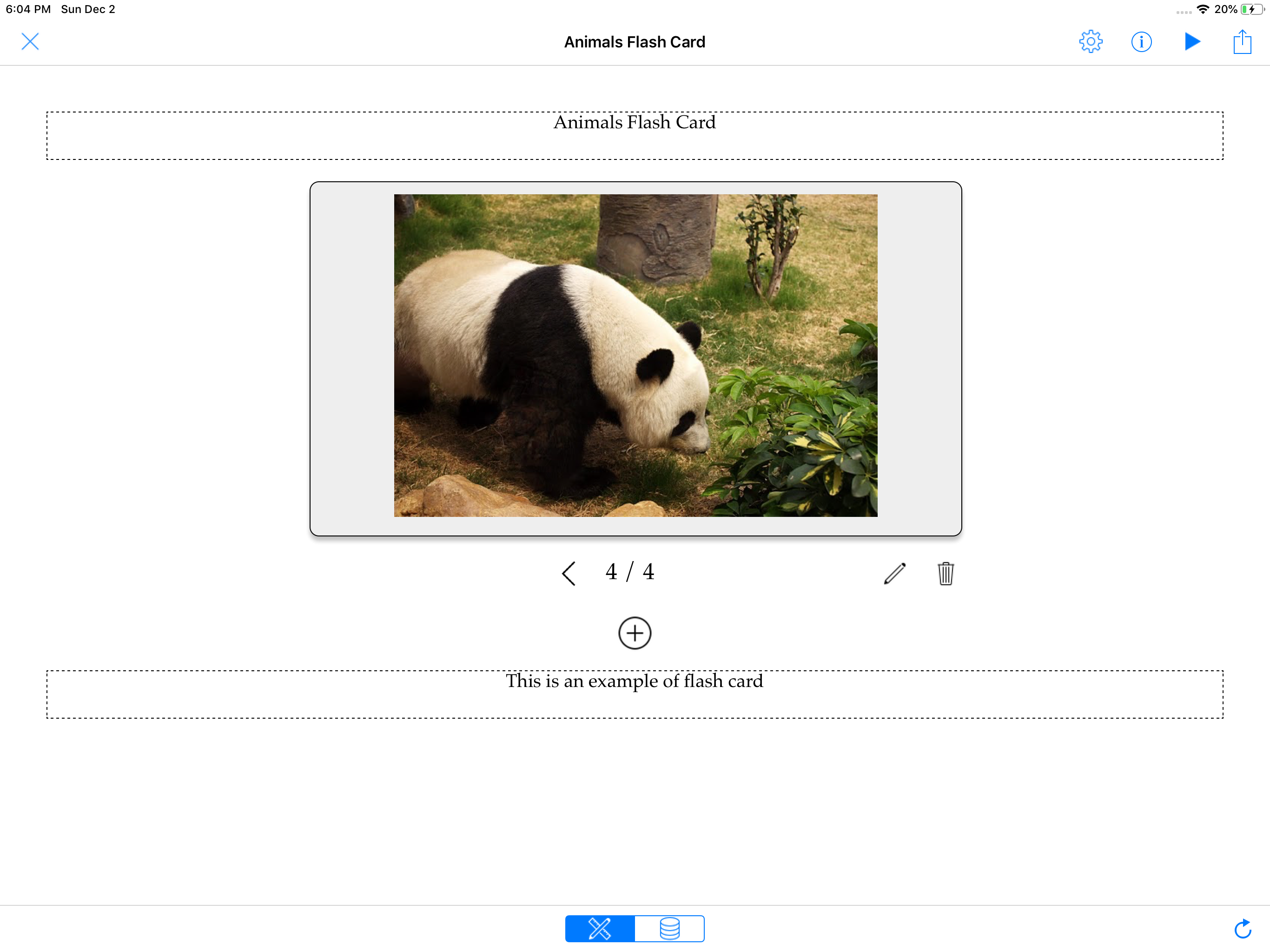Screen dimensions: 1270x952
Task: Delete current card with trash icon
Action: [x=946, y=573]
